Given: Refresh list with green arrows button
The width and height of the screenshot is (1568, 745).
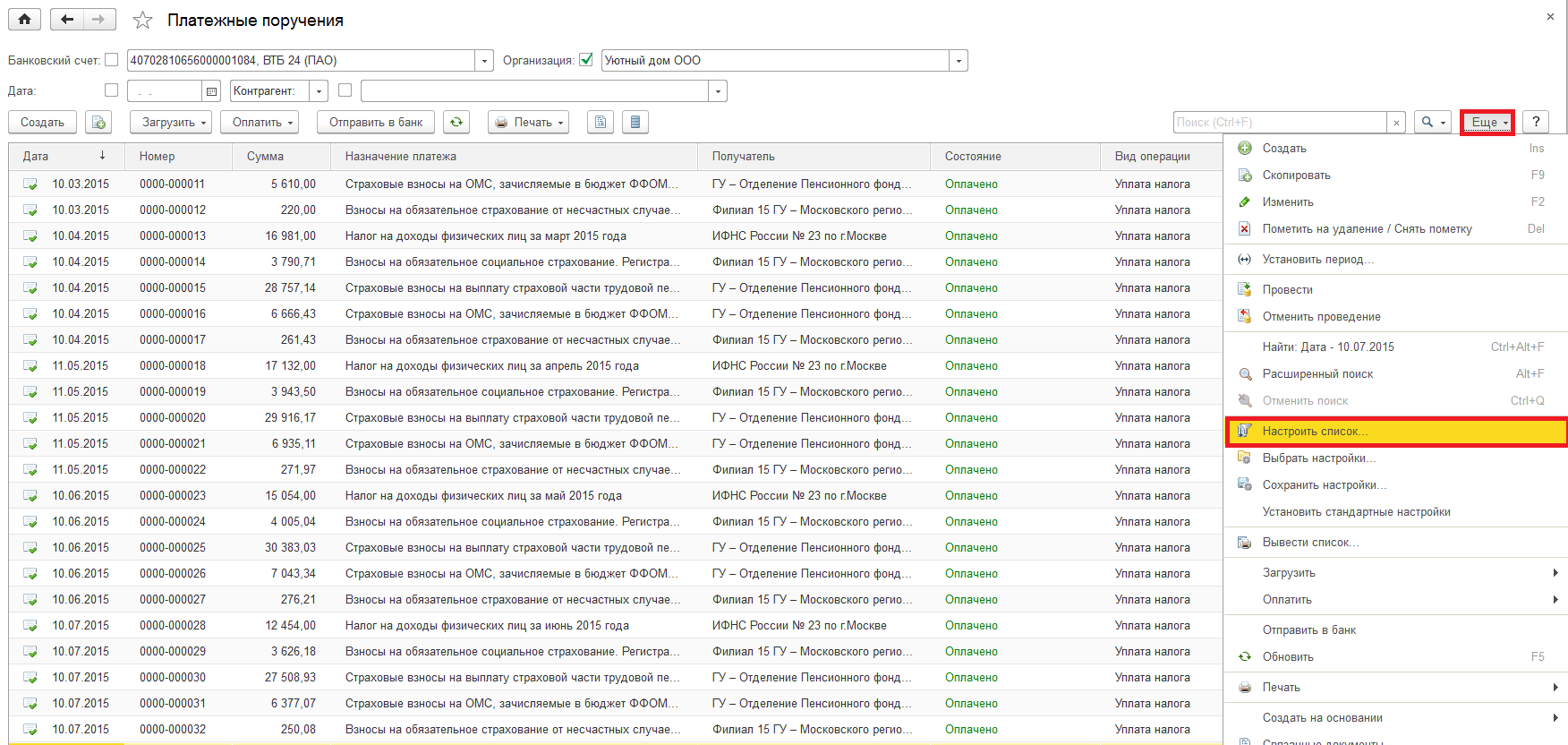Looking at the screenshot, I should click(456, 122).
